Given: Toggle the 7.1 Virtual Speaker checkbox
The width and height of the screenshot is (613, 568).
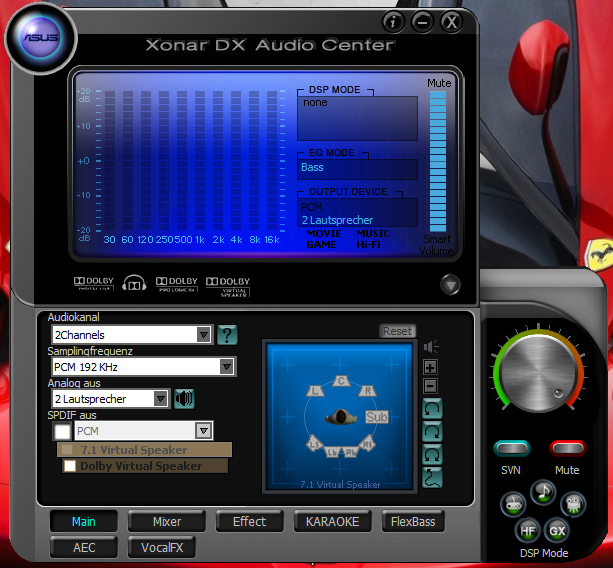Looking at the screenshot, I should 67,450.
